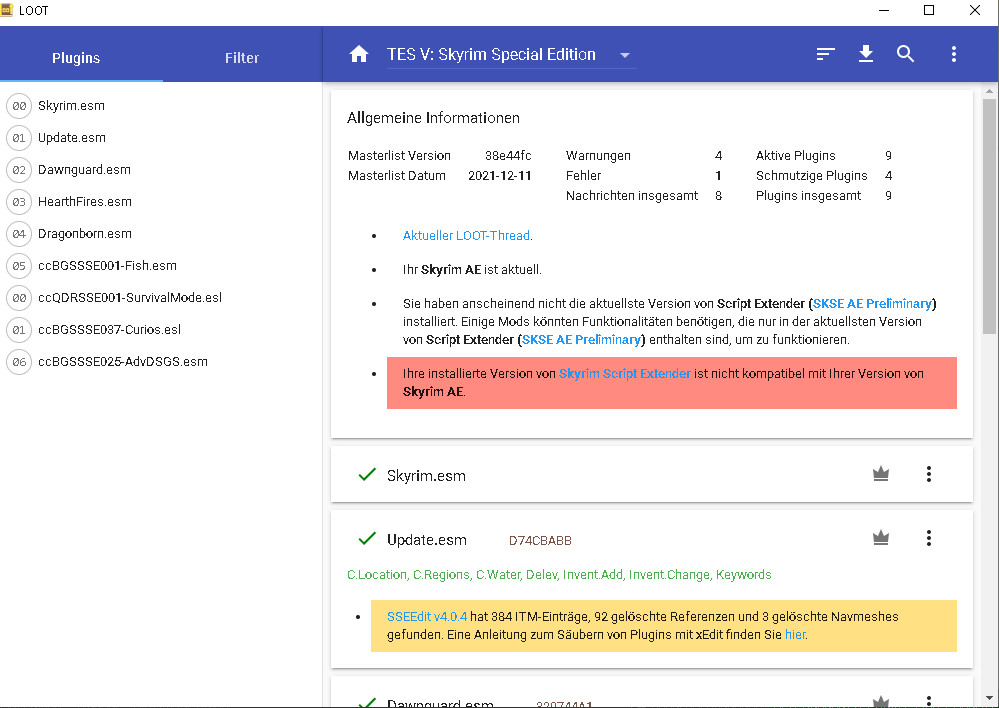Click the sort plugins icon
This screenshot has width=999, height=708.
[825, 55]
